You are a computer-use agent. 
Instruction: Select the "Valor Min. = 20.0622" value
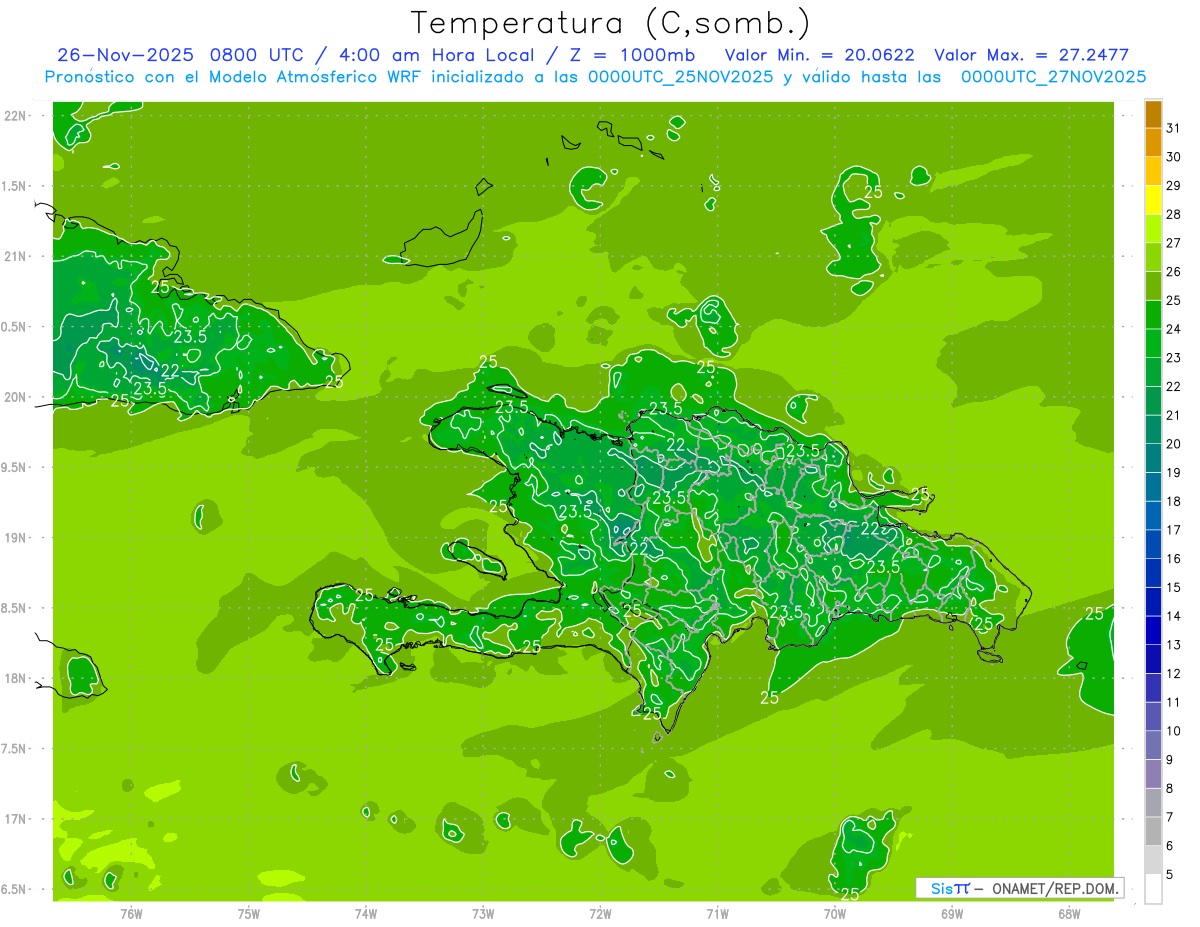819,55
